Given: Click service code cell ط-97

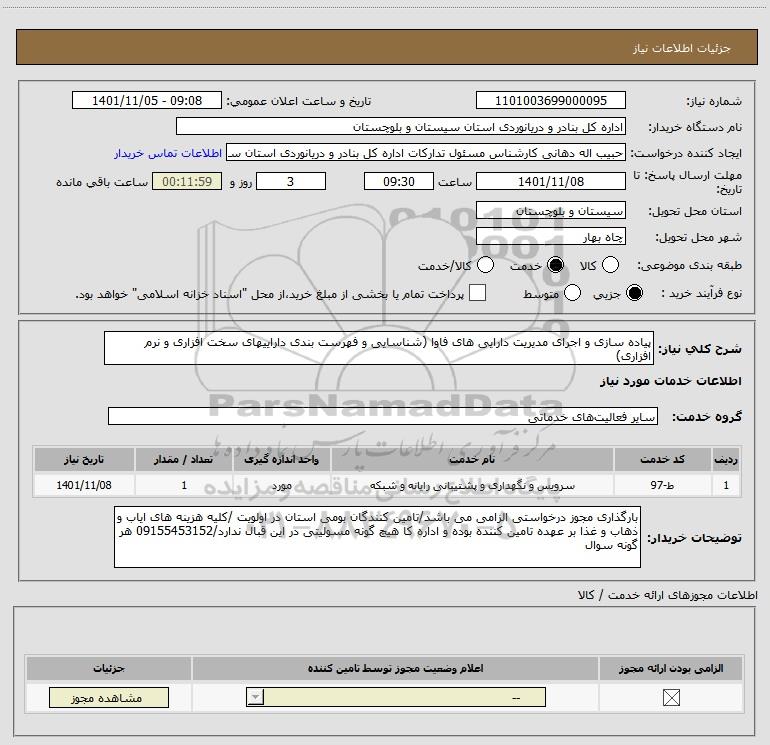Looking at the screenshot, I should pos(662,486).
